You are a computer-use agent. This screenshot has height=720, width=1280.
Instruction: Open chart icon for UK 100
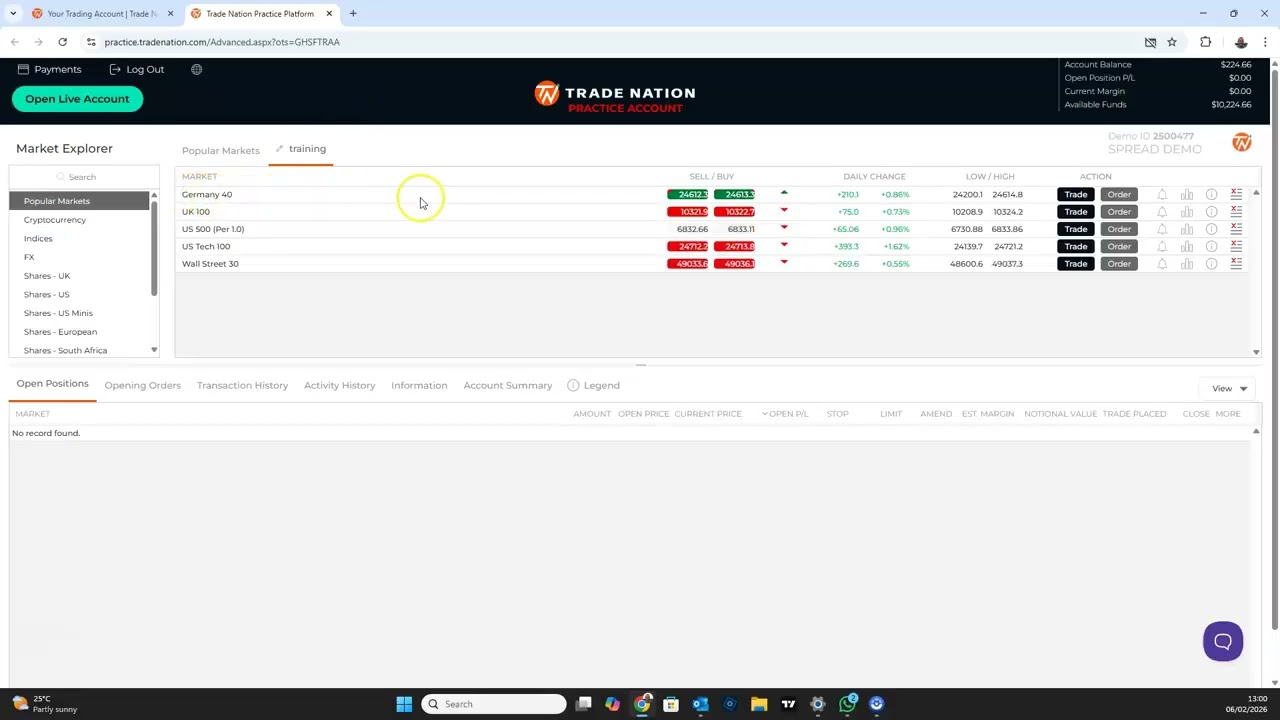click(x=1187, y=212)
